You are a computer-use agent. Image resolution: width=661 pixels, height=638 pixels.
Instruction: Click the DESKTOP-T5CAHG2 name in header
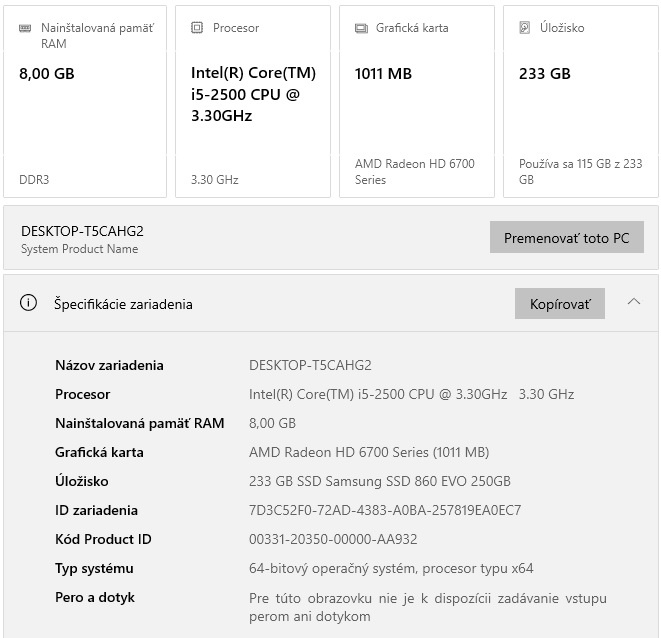(x=82, y=231)
